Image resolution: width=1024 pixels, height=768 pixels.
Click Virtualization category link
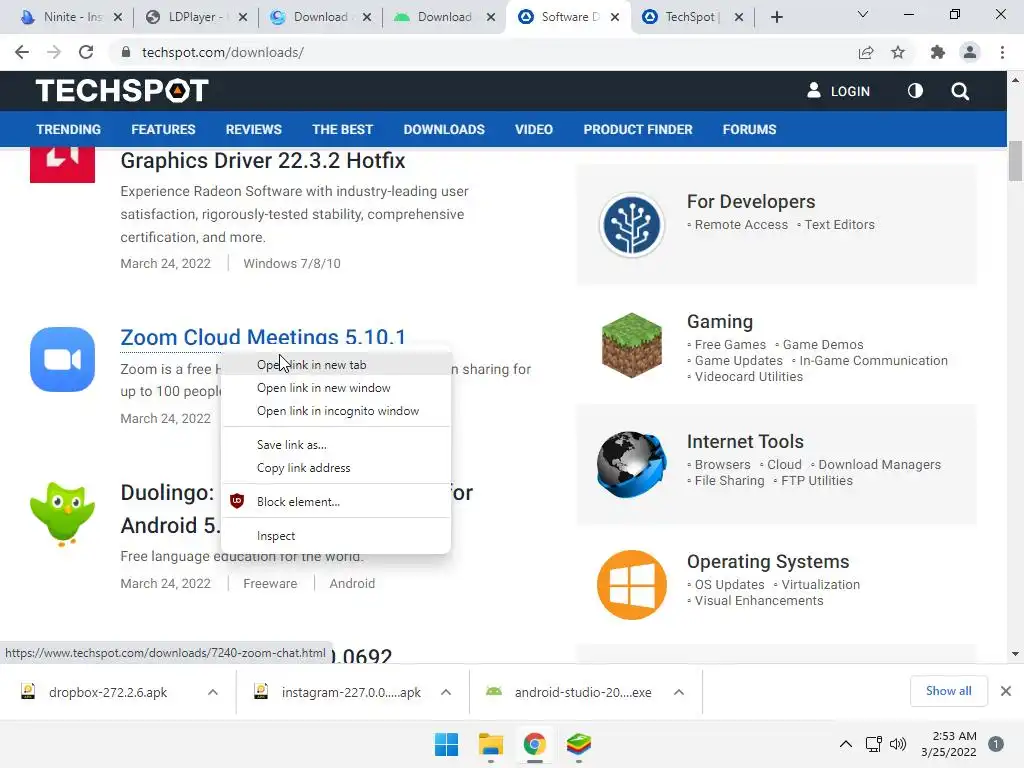click(821, 584)
